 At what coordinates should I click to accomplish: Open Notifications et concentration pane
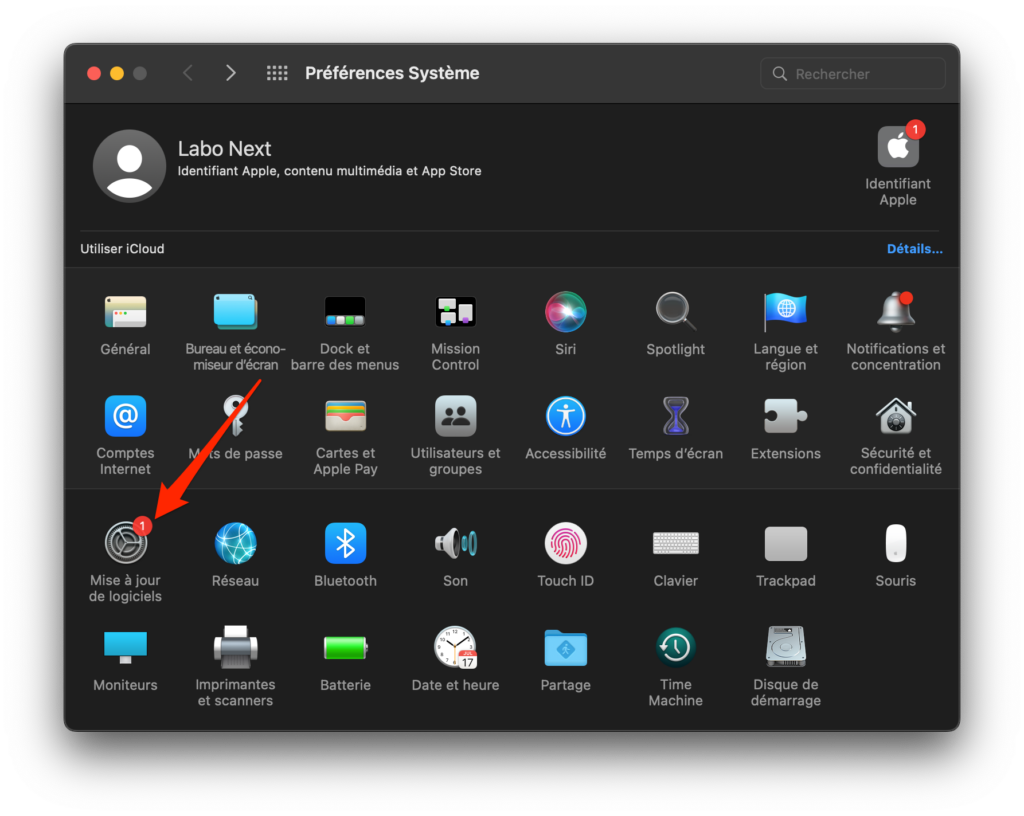point(895,312)
